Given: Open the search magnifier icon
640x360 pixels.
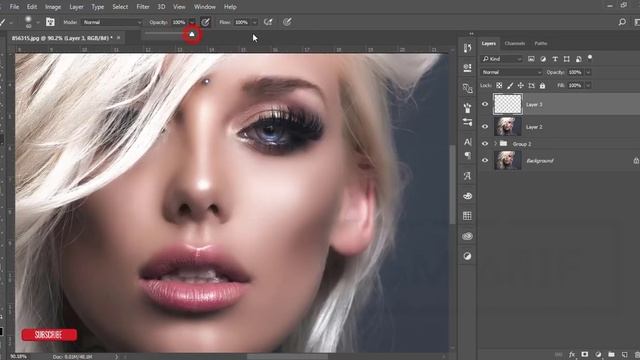Looking at the screenshot, I should coord(622,22).
